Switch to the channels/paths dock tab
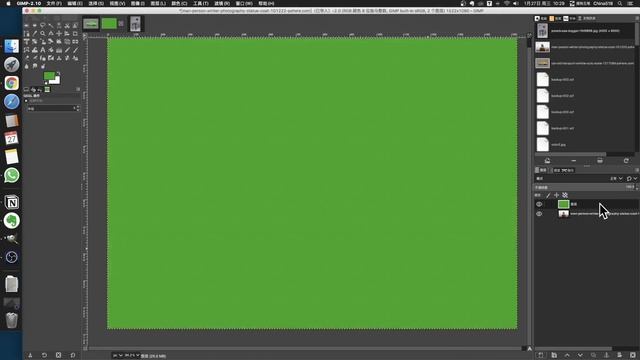Viewport: 640px width, 360px height. [x=563, y=170]
